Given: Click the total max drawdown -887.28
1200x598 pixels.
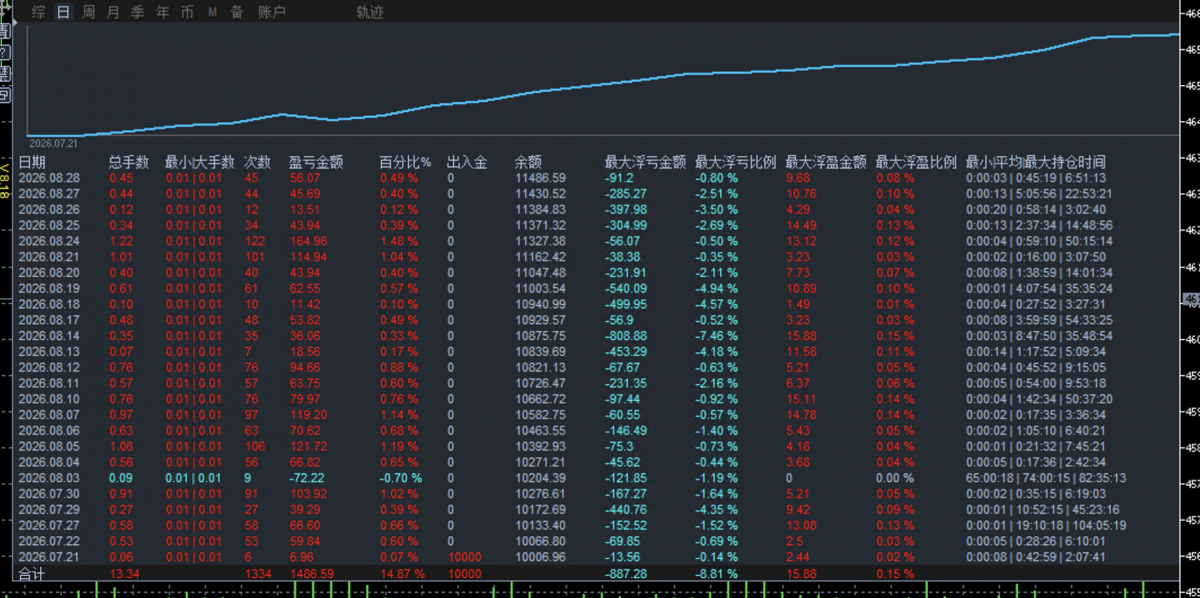Looking at the screenshot, I should point(626,574).
